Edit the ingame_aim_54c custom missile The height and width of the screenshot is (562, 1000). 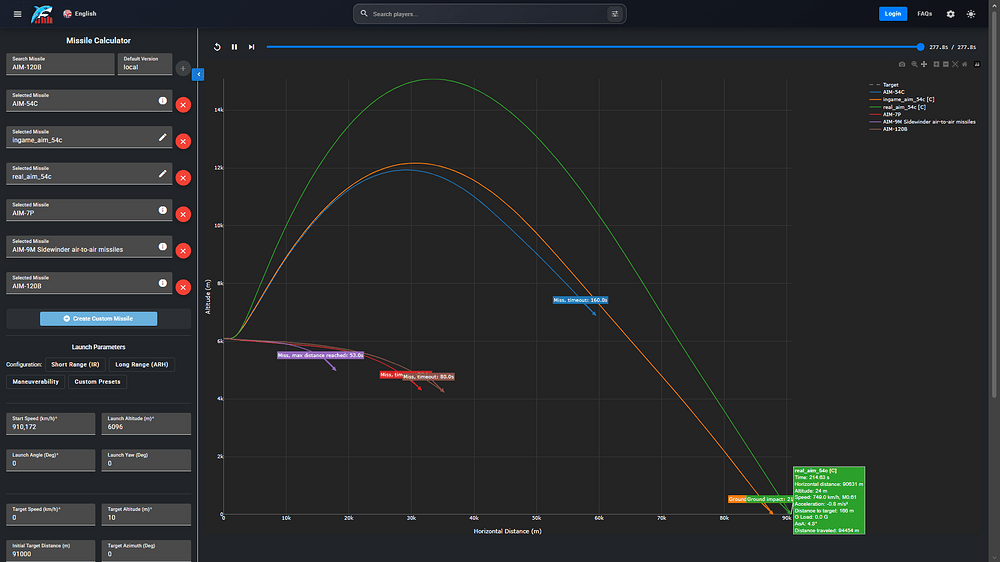click(x=163, y=137)
